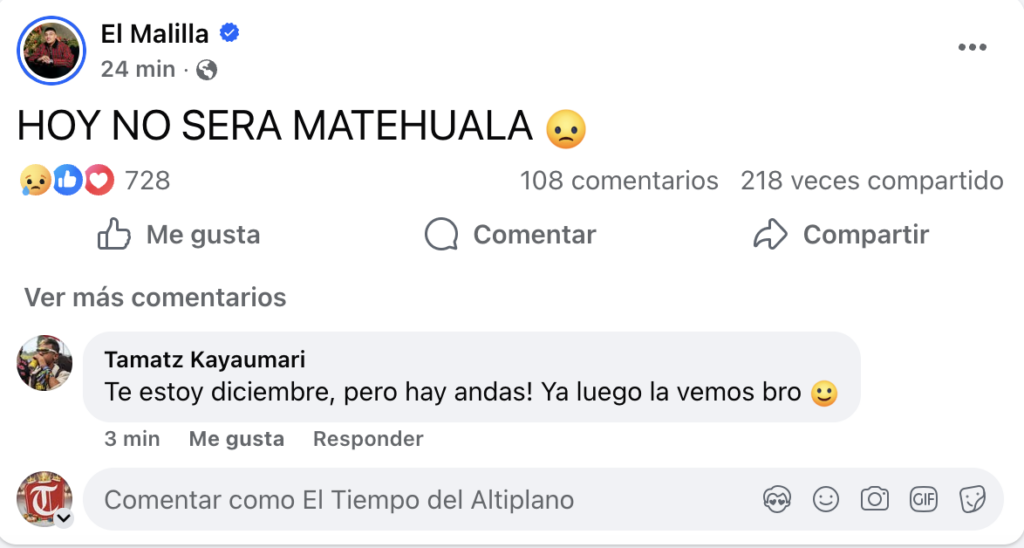
Task: Click the public globe audience icon
Action: coord(207,70)
